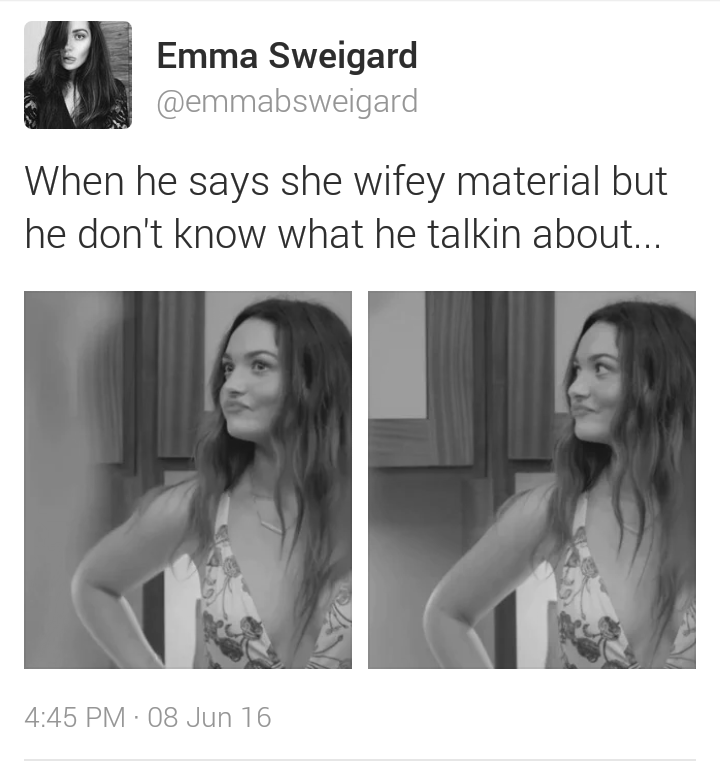Click the first name "Emma" in the header
This screenshot has width=720, height=766.
coord(207,55)
